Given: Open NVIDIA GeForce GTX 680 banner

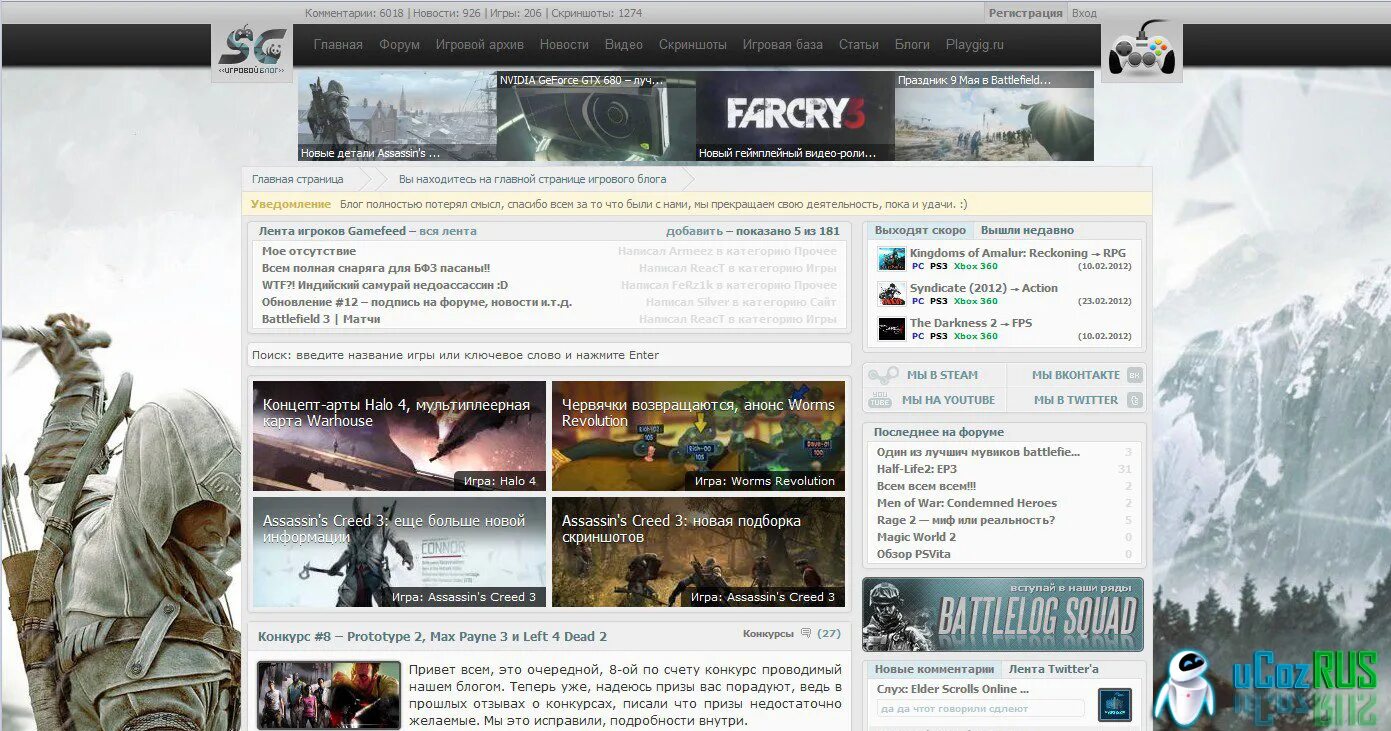Looking at the screenshot, I should tap(596, 115).
